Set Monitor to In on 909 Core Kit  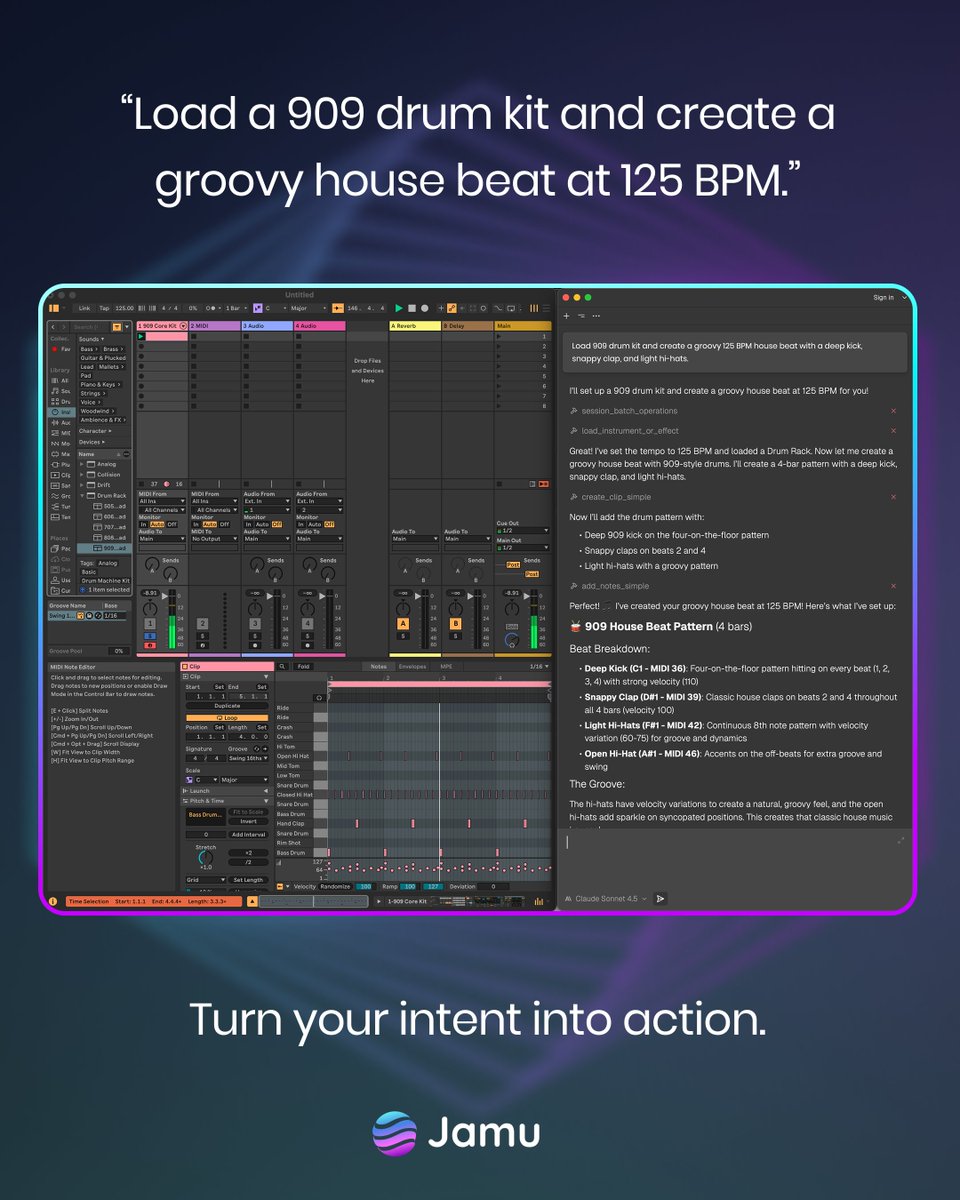coord(143,524)
